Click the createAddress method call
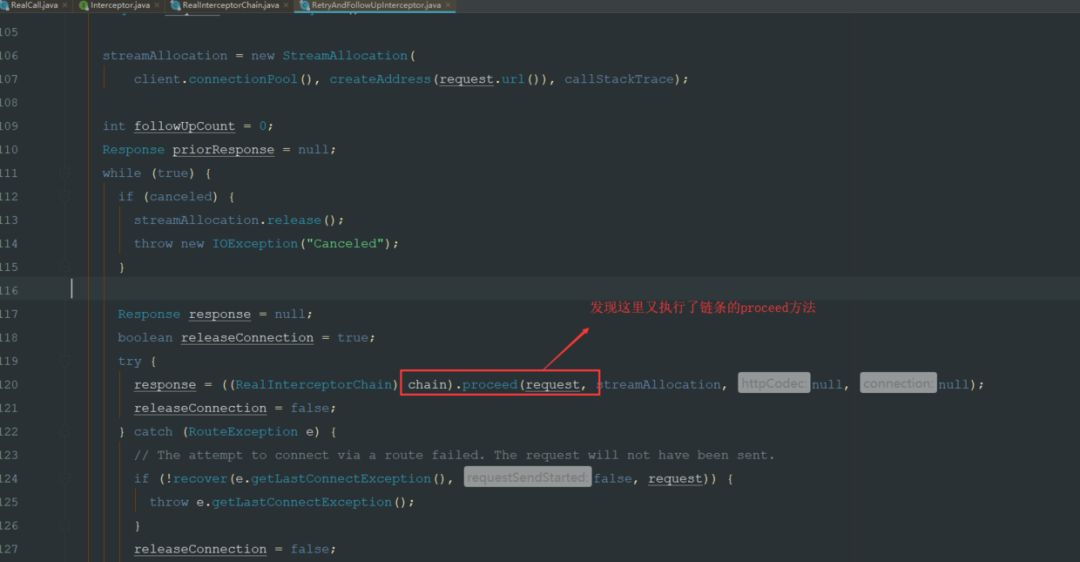 [x=380, y=79]
